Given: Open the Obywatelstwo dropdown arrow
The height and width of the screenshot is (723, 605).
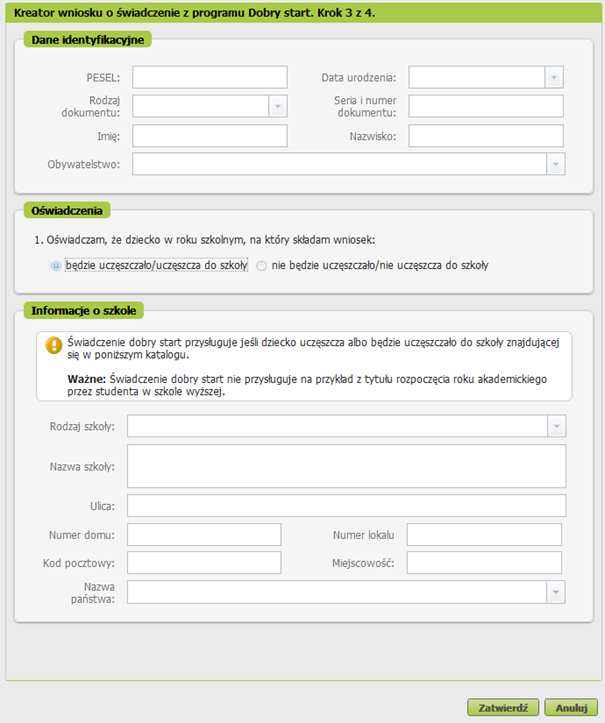Looking at the screenshot, I should point(556,164).
